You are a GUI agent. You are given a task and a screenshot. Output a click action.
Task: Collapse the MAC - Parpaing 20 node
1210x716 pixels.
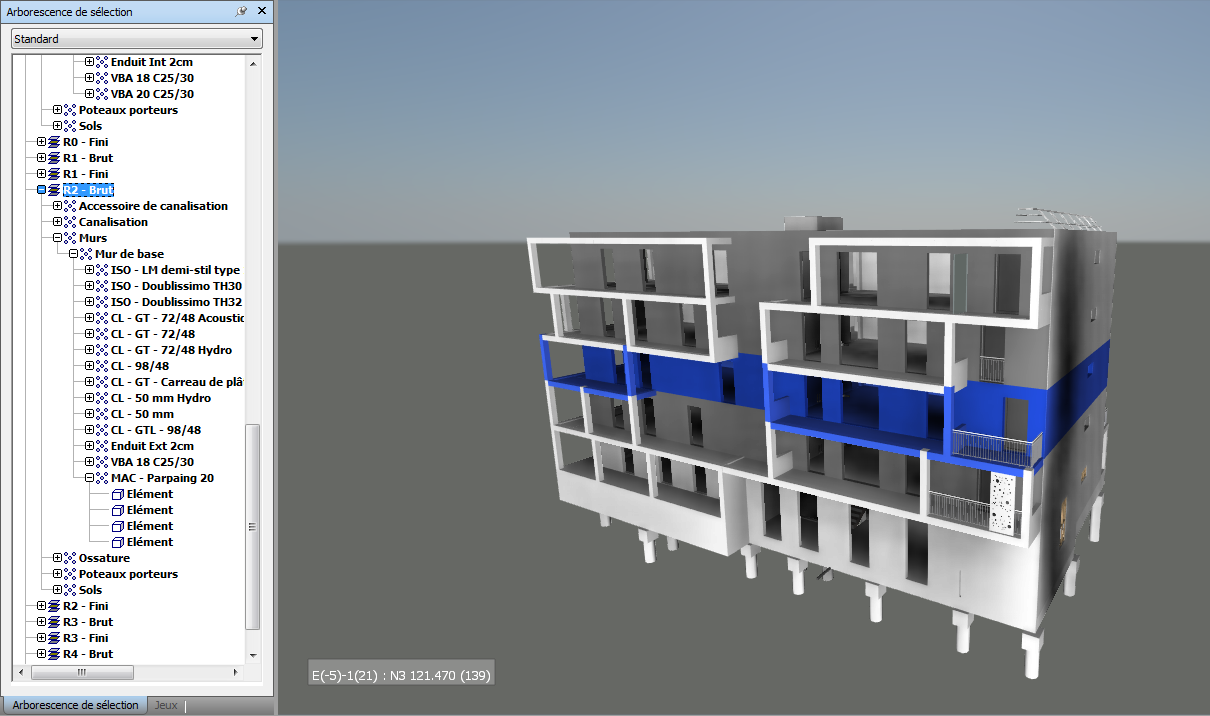tap(89, 478)
